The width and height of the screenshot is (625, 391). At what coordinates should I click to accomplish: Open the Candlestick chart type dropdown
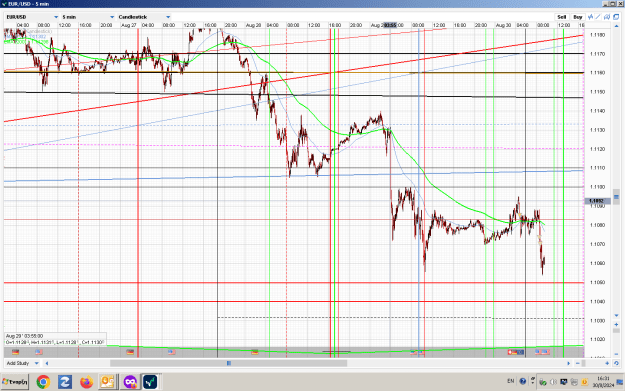(144, 17)
